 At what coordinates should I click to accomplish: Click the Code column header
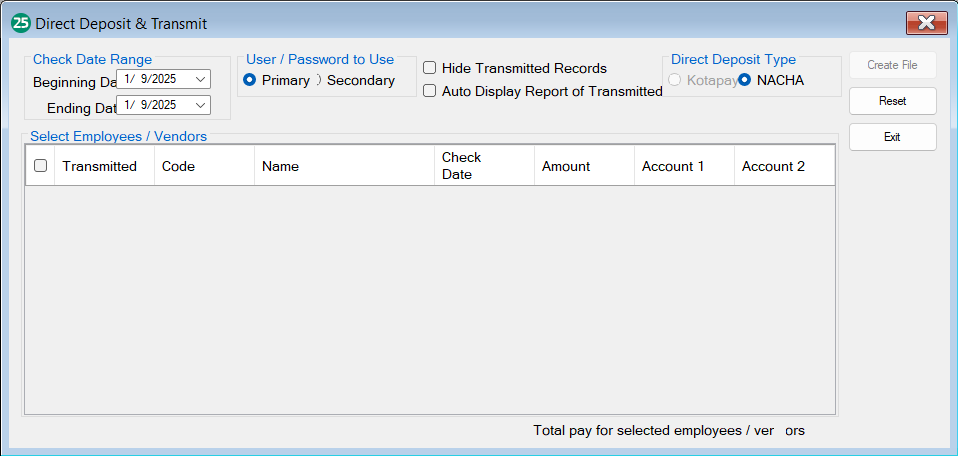(178, 166)
